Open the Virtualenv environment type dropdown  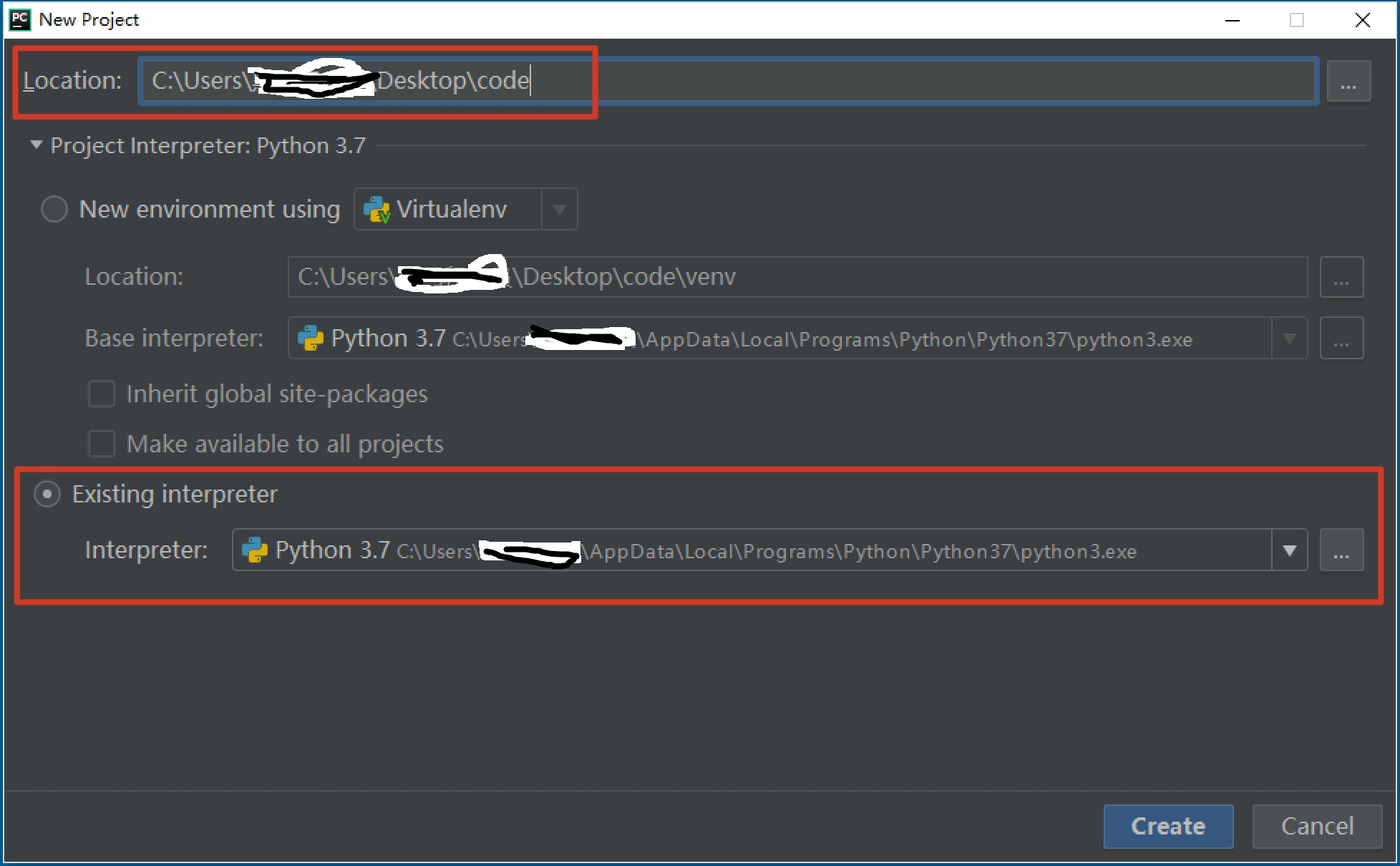pos(560,209)
